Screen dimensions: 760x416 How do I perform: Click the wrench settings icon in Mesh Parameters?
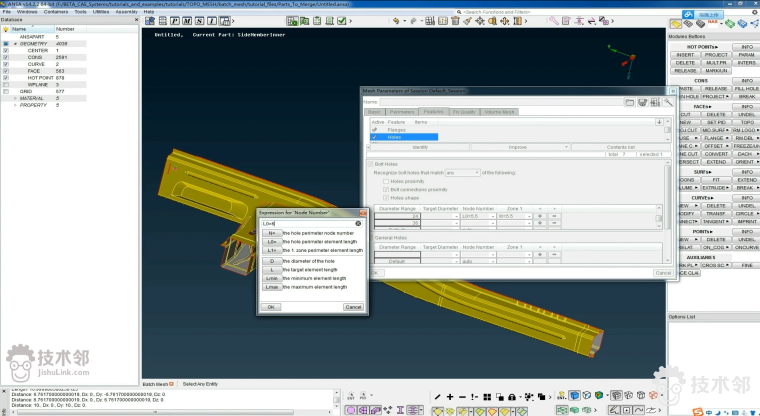[x=667, y=102]
